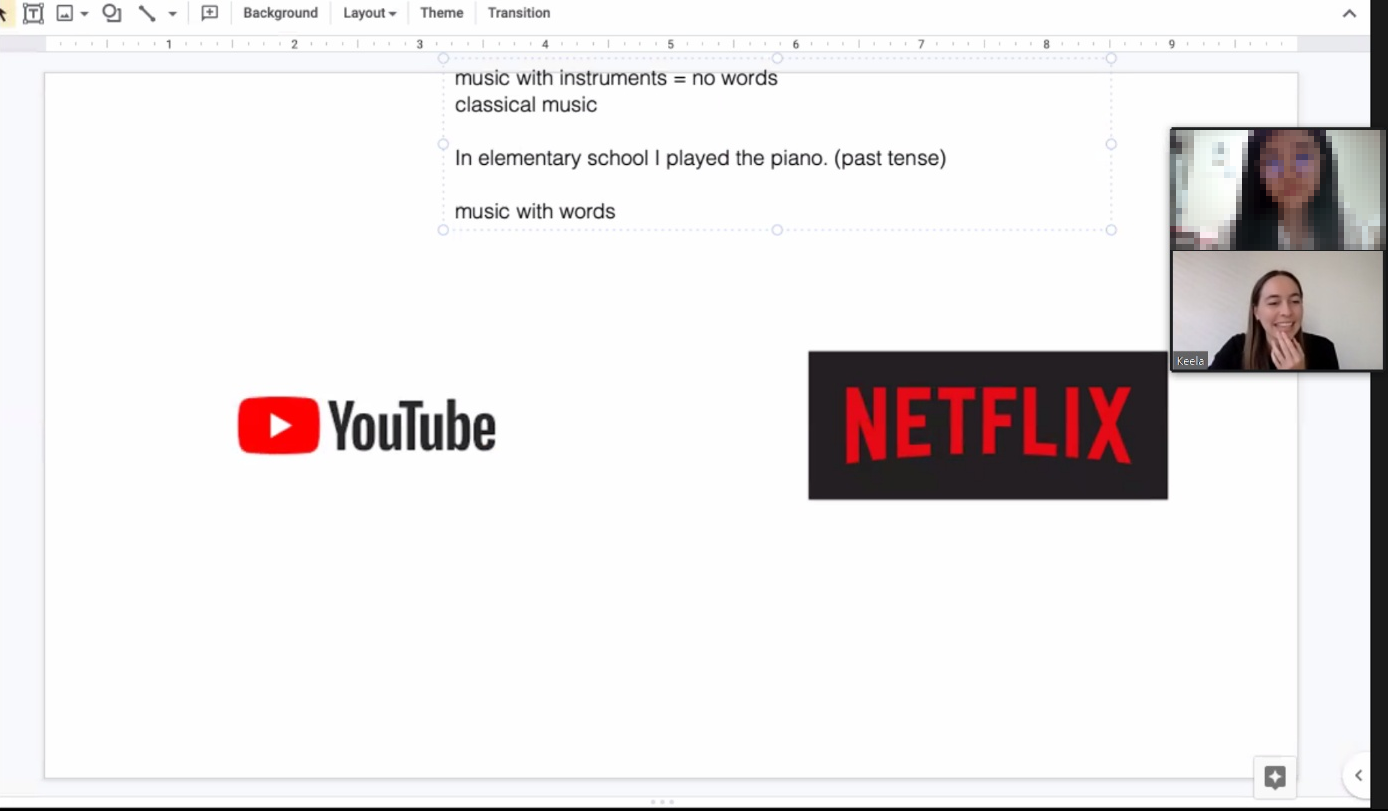Open the Background settings
1388x811 pixels.
point(280,13)
